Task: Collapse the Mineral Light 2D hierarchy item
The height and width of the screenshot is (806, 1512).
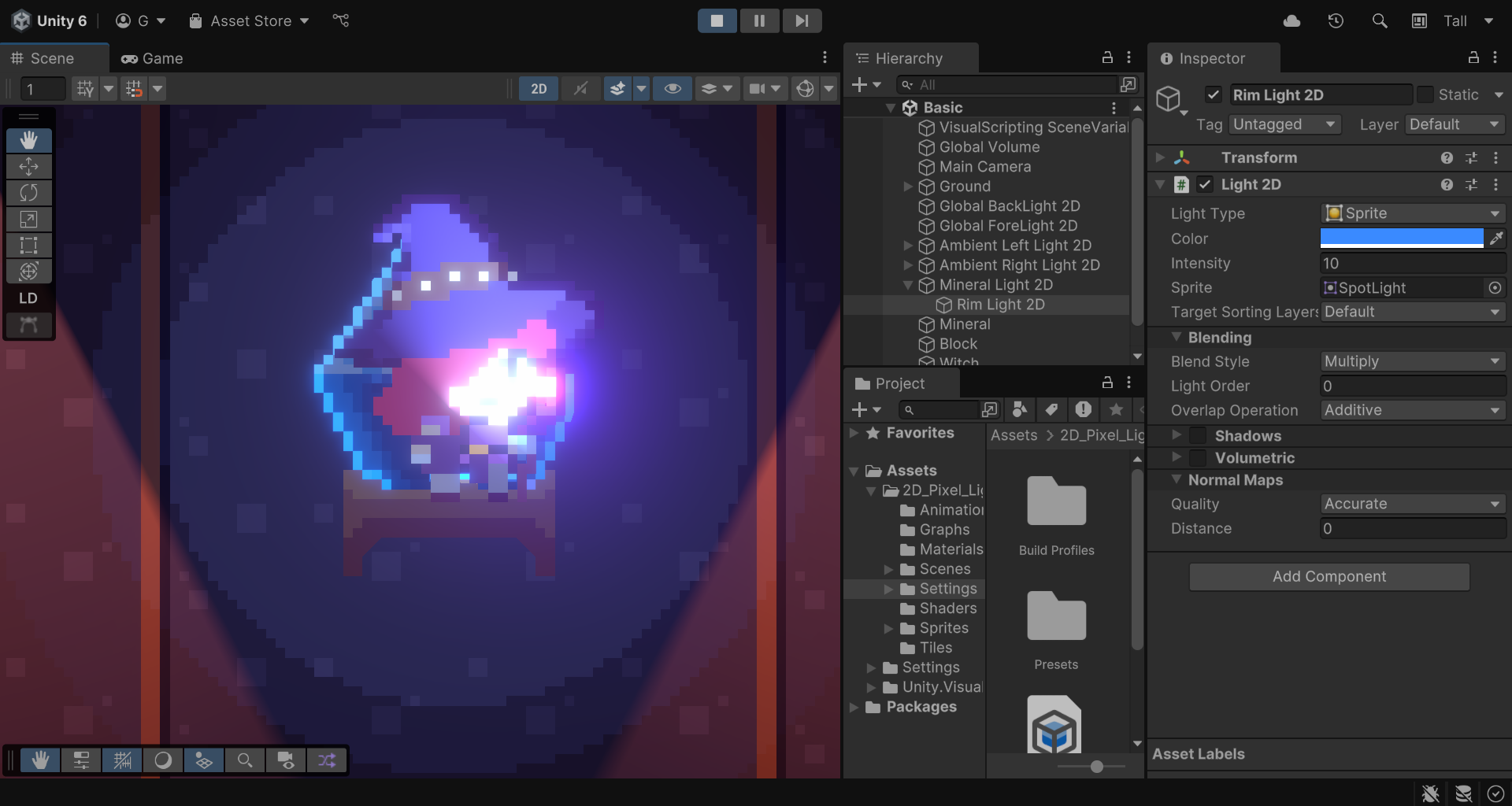Action: [908, 285]
